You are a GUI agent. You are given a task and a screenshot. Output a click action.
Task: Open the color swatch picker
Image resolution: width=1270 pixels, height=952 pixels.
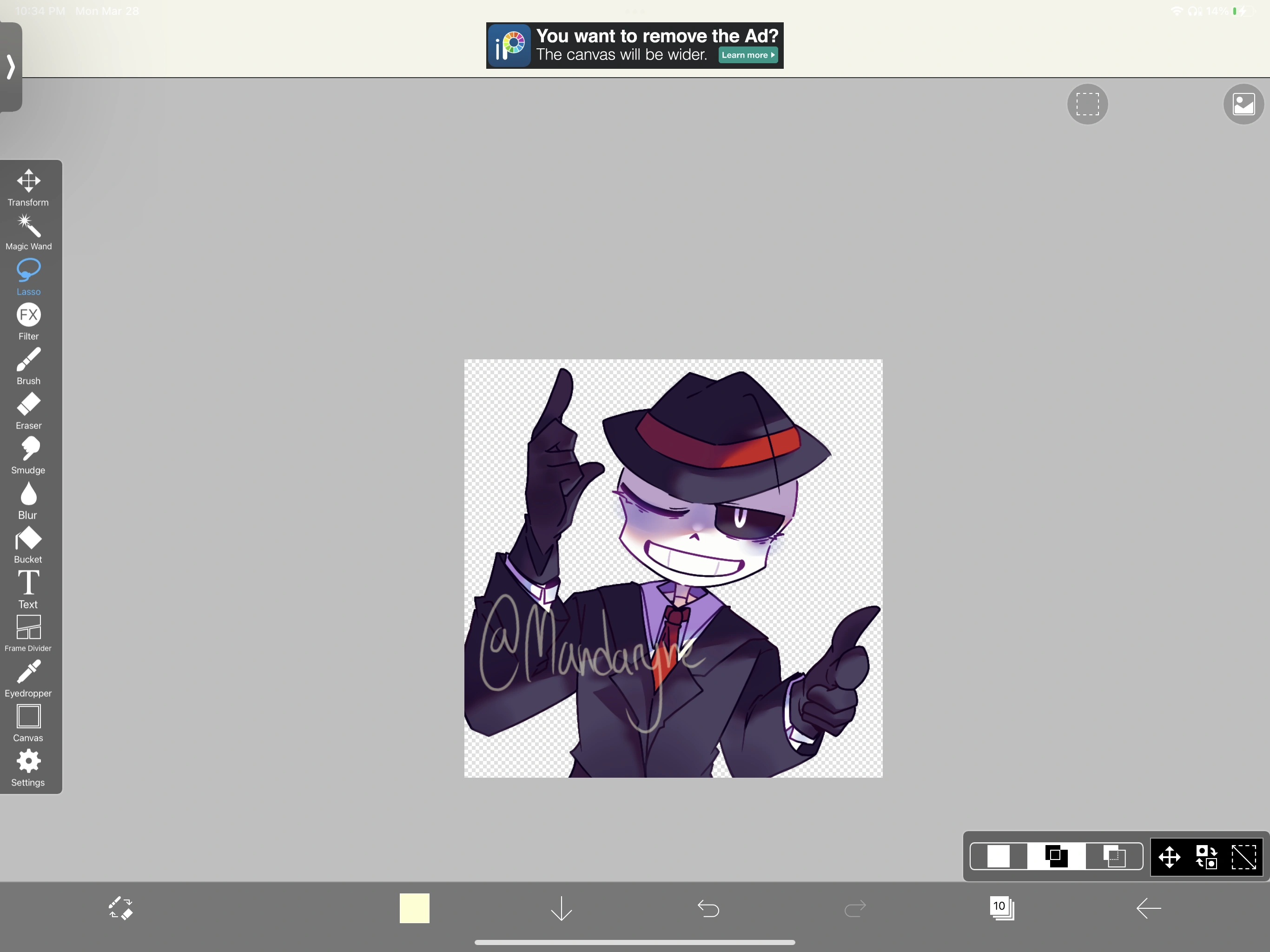coord(415,909)
